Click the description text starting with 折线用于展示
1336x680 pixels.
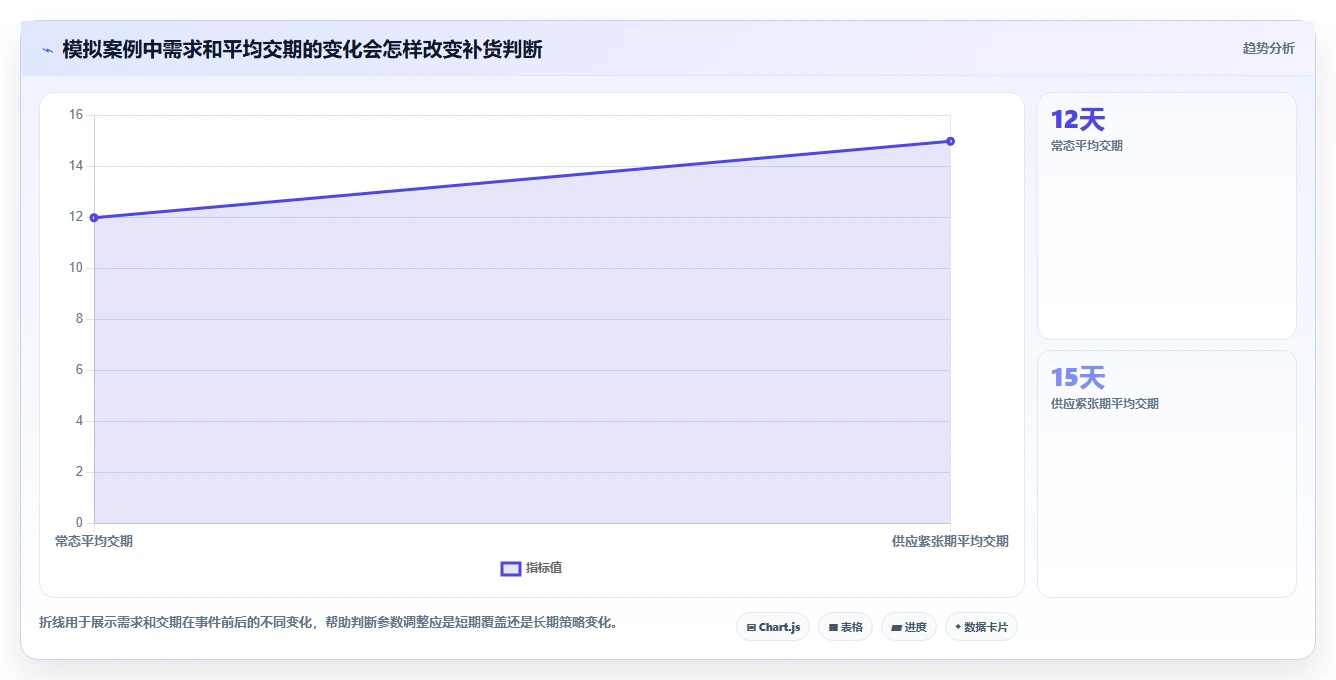click(328, 622)
